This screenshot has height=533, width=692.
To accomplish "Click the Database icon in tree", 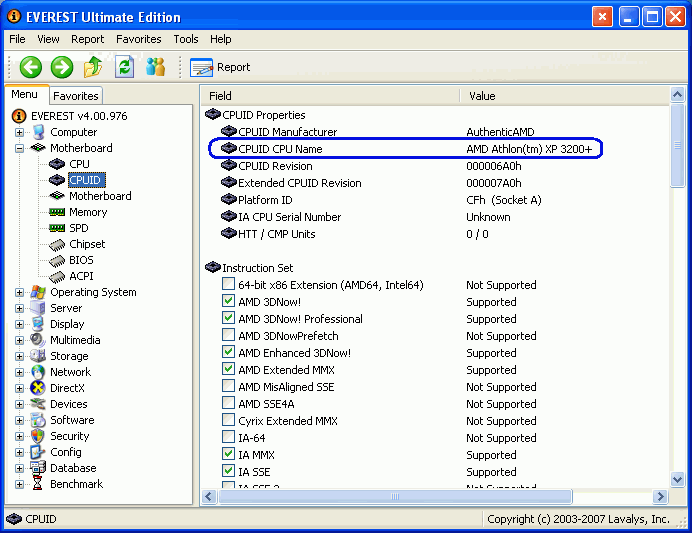I will [x=38, y=468].
